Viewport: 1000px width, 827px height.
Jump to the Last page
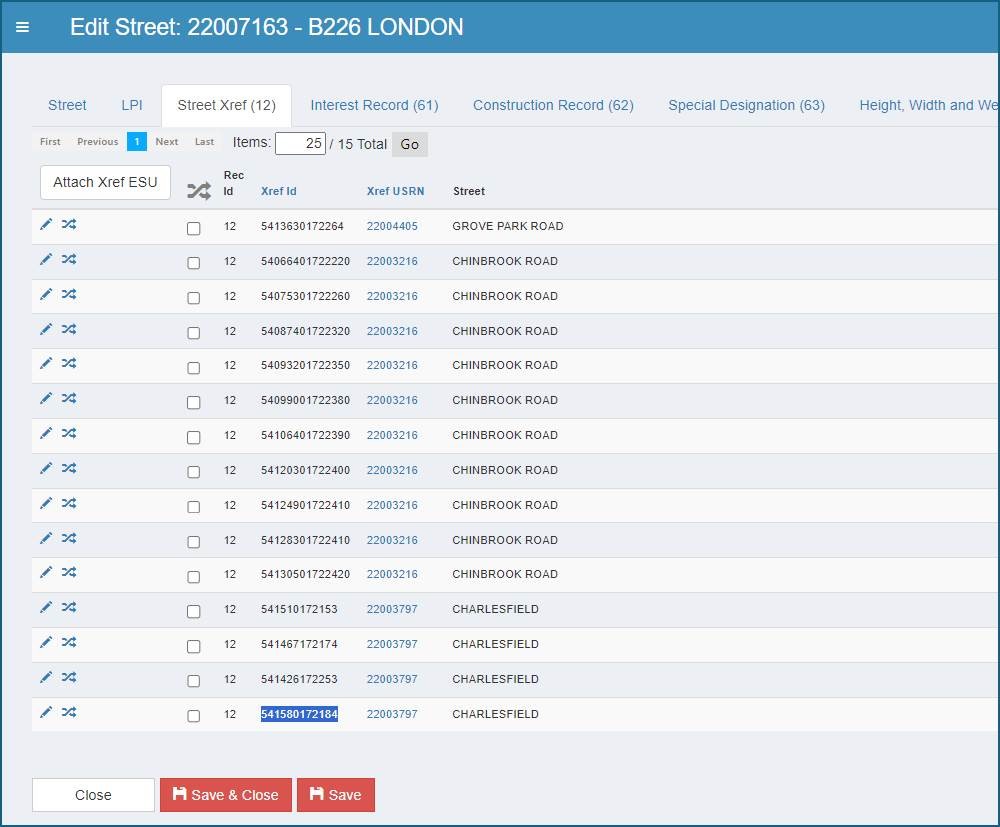(x=204, y=142)
